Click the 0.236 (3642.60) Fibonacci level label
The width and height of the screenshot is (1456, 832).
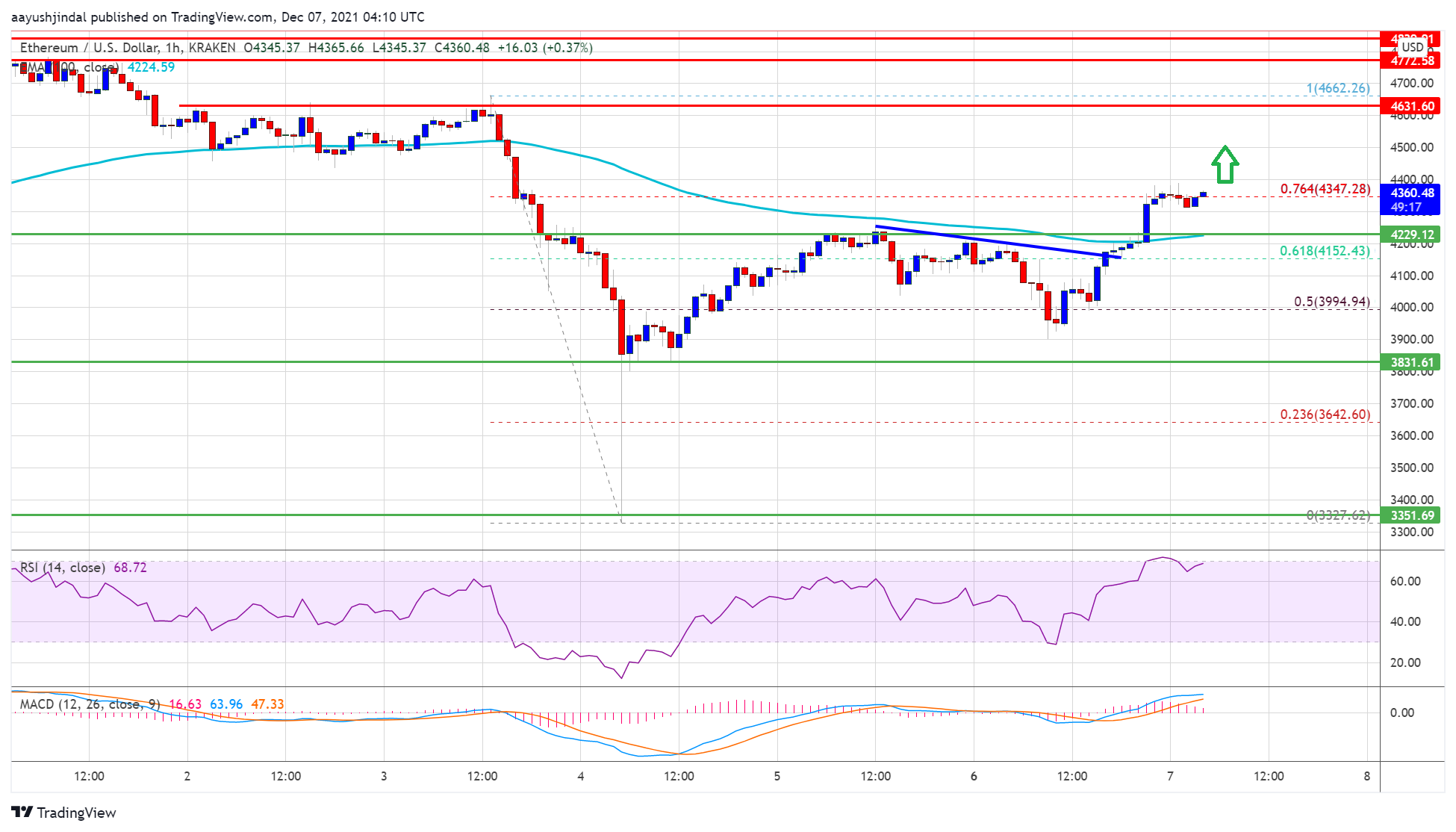click(1325, 415)
